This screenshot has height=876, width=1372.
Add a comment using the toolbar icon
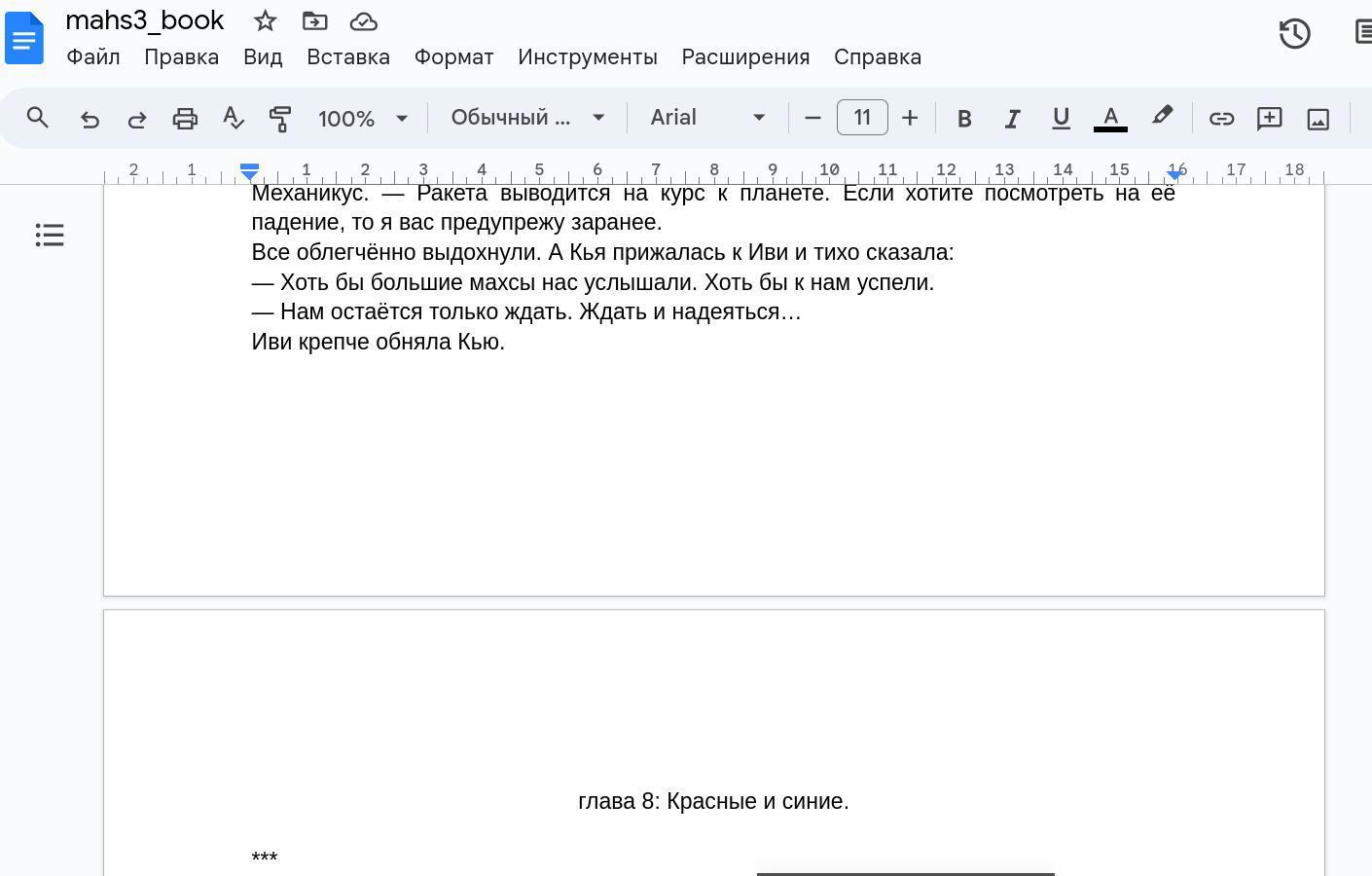1269,119
